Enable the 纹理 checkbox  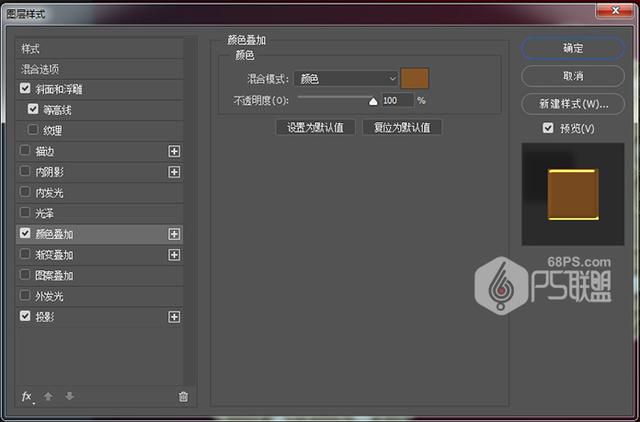(33, 130)
